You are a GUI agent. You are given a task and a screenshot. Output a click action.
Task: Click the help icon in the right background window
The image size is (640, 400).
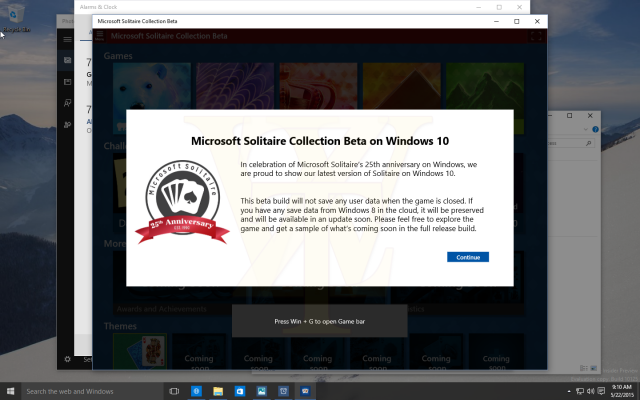click(595, 129)
